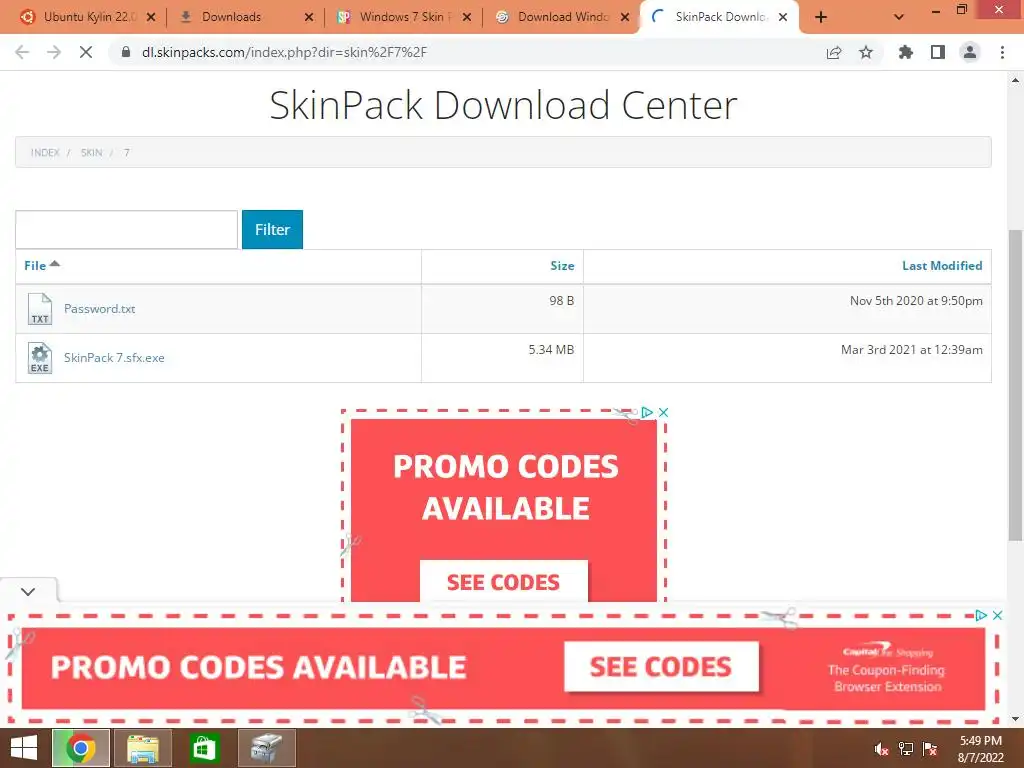
Task: Close the Downloads tab
Action: [309, 17]
